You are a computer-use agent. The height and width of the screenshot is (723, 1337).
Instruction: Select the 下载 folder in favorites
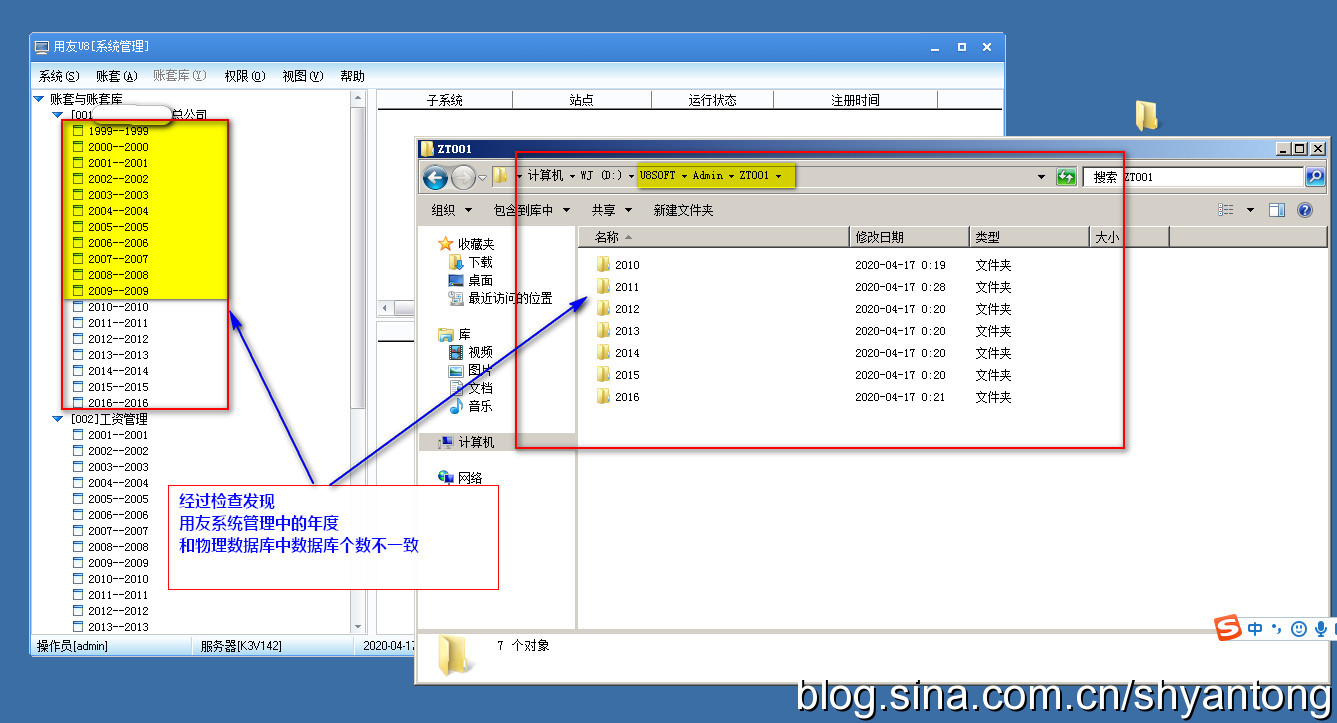480,262
